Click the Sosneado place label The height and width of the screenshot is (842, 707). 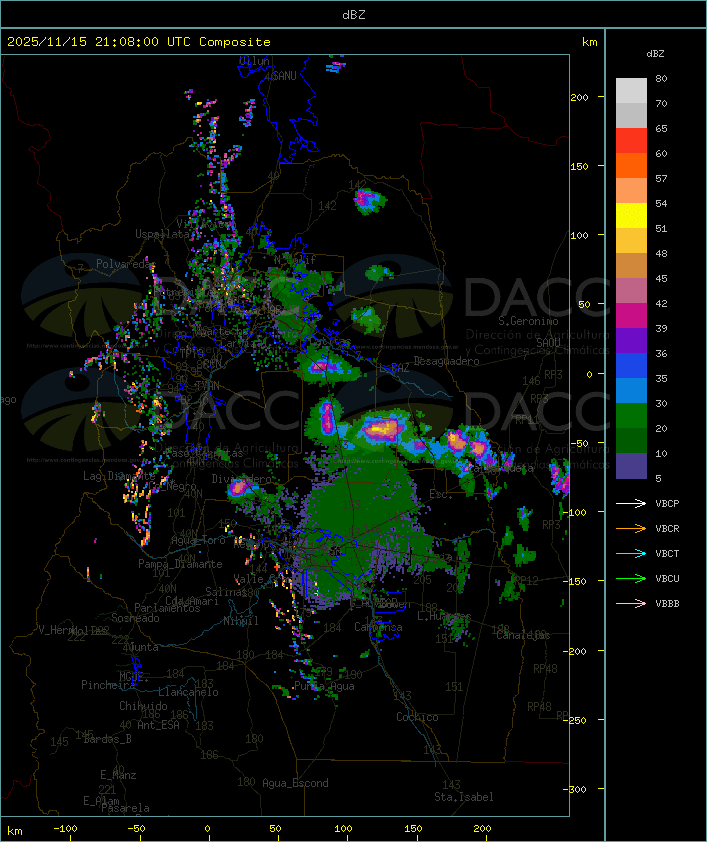point(135,618)
